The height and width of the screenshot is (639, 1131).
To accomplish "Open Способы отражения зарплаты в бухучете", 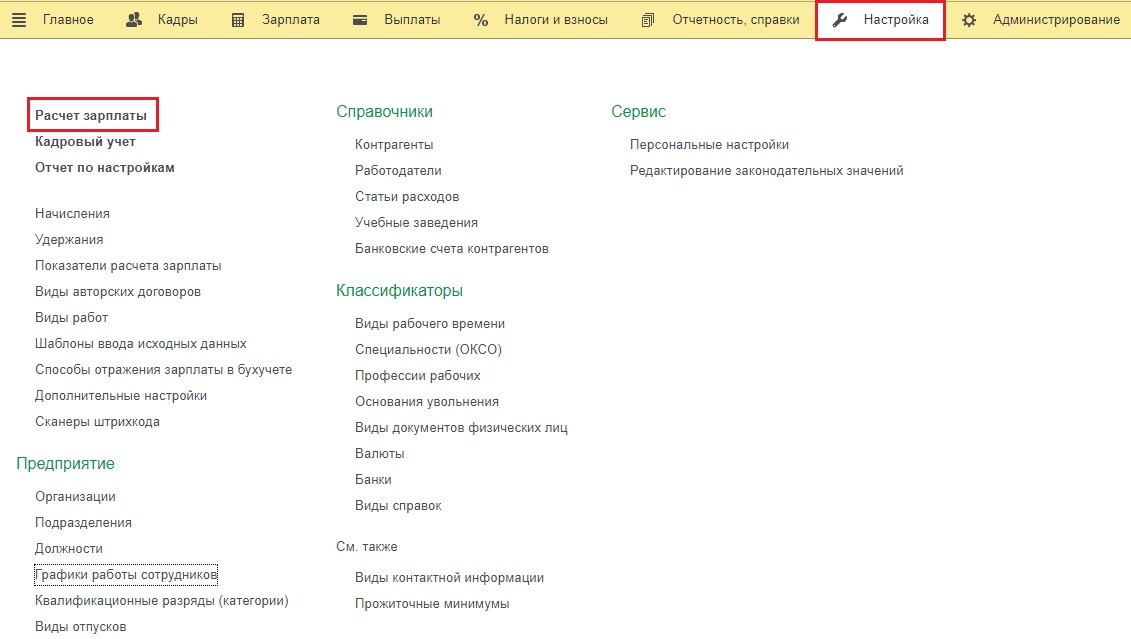I will pyautogui.click(x=164, y=369).
